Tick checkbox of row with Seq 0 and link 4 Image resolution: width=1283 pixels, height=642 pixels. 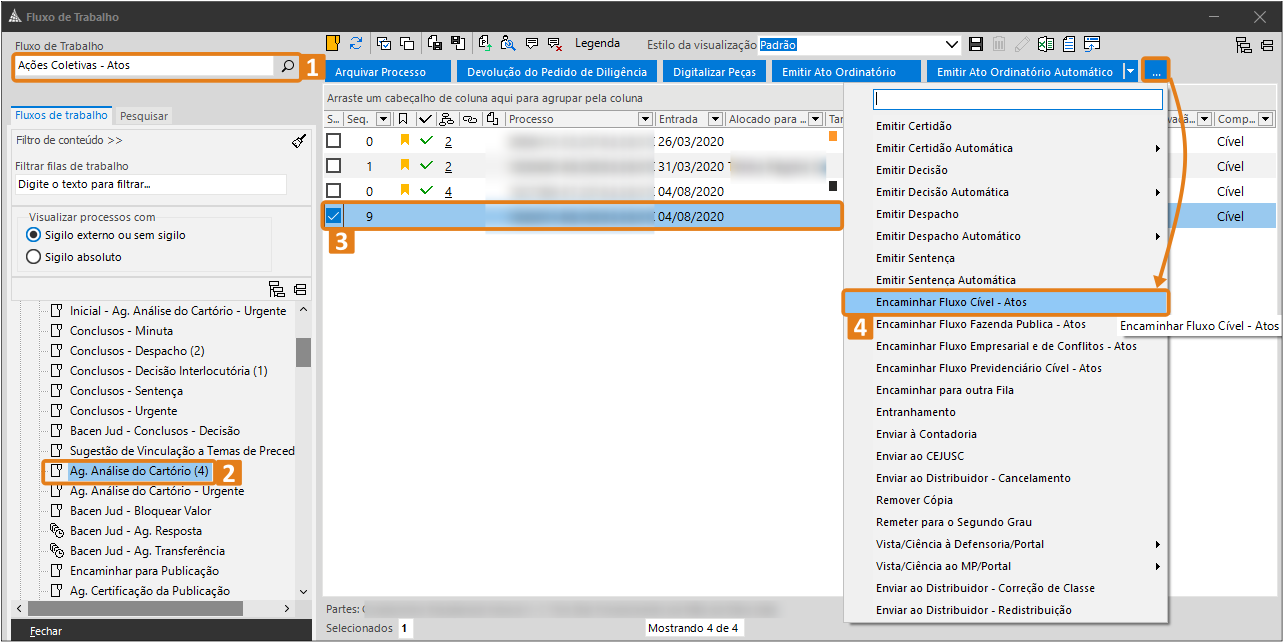(x=334, y=190)
